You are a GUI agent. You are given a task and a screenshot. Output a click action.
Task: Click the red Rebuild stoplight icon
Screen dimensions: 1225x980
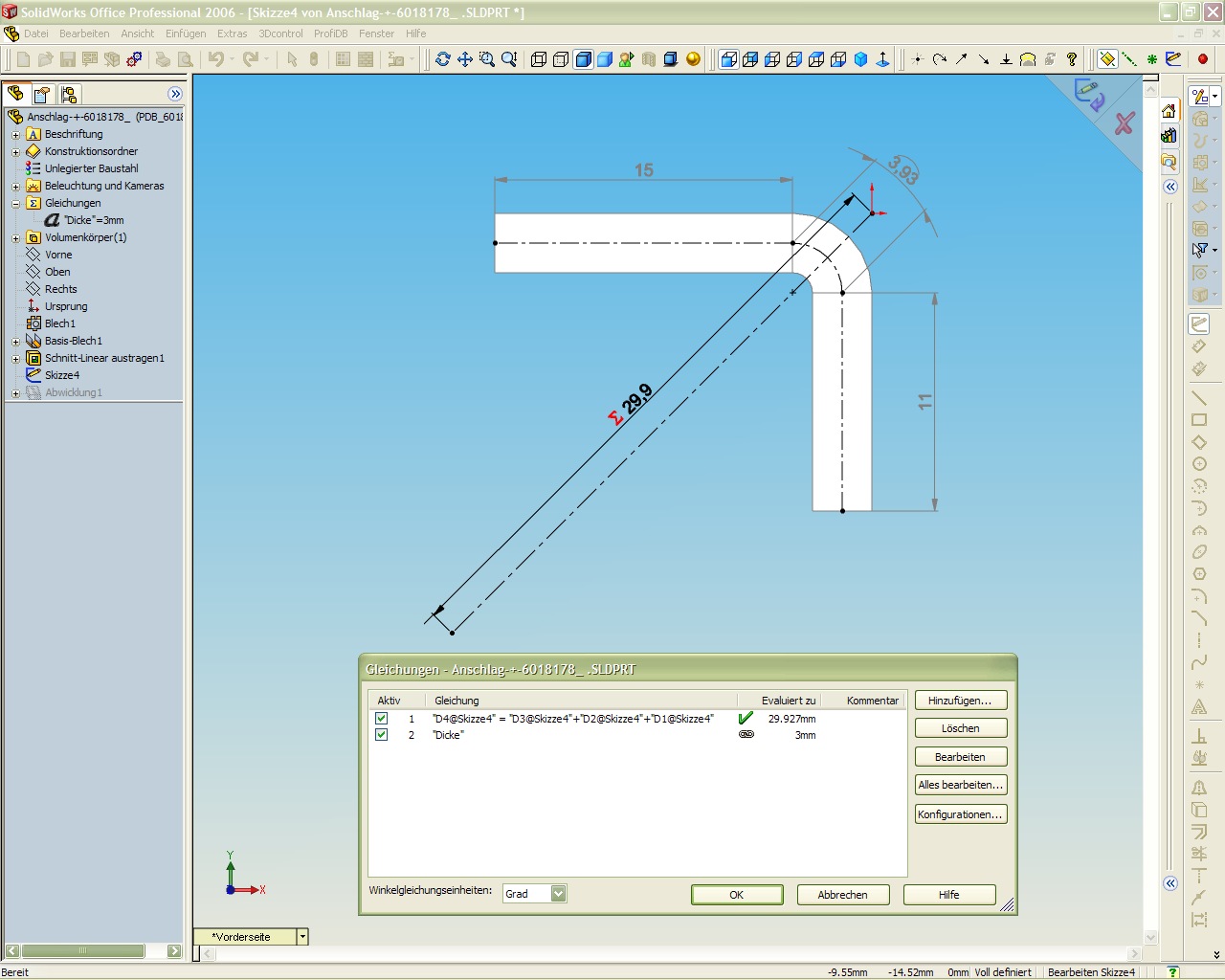tap(1203, 59)
